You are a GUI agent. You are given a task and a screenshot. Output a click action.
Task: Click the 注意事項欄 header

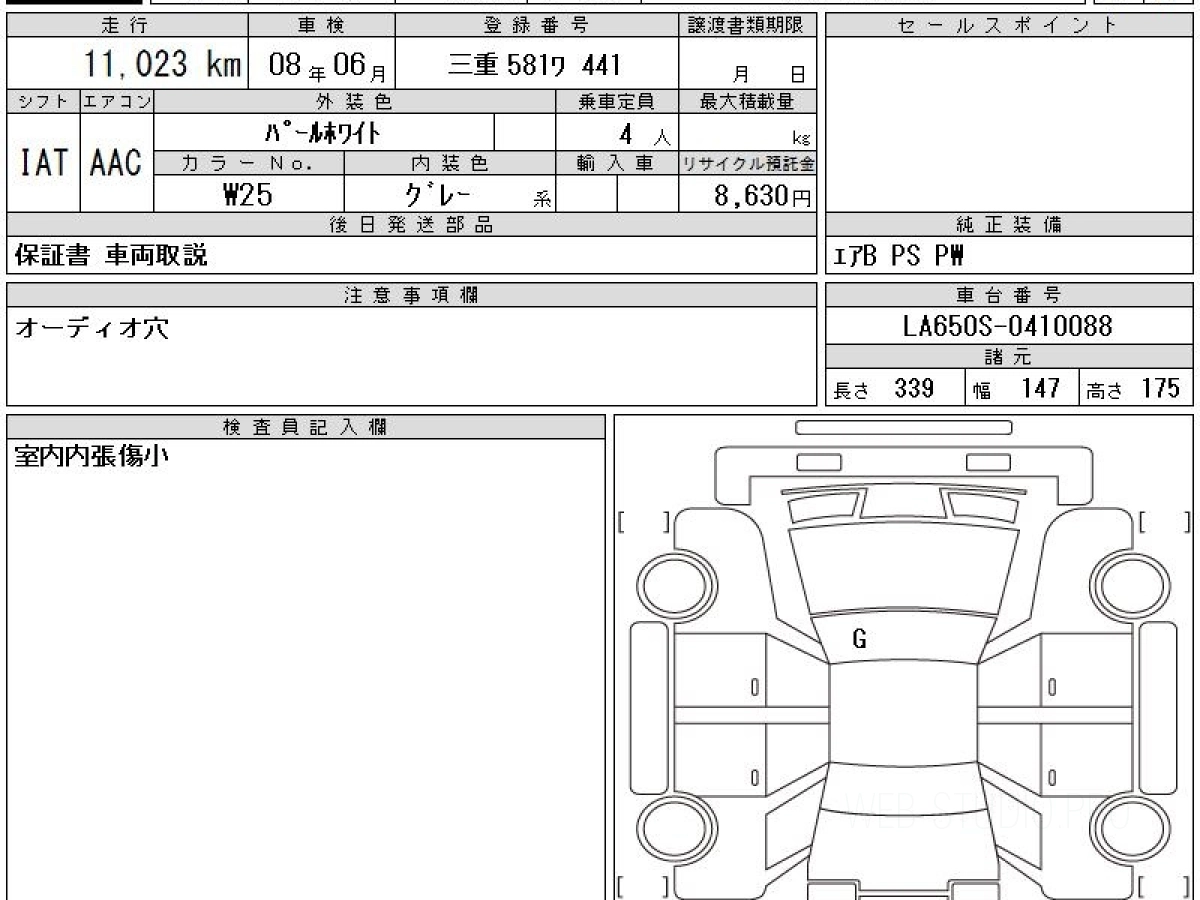point(412,295)
